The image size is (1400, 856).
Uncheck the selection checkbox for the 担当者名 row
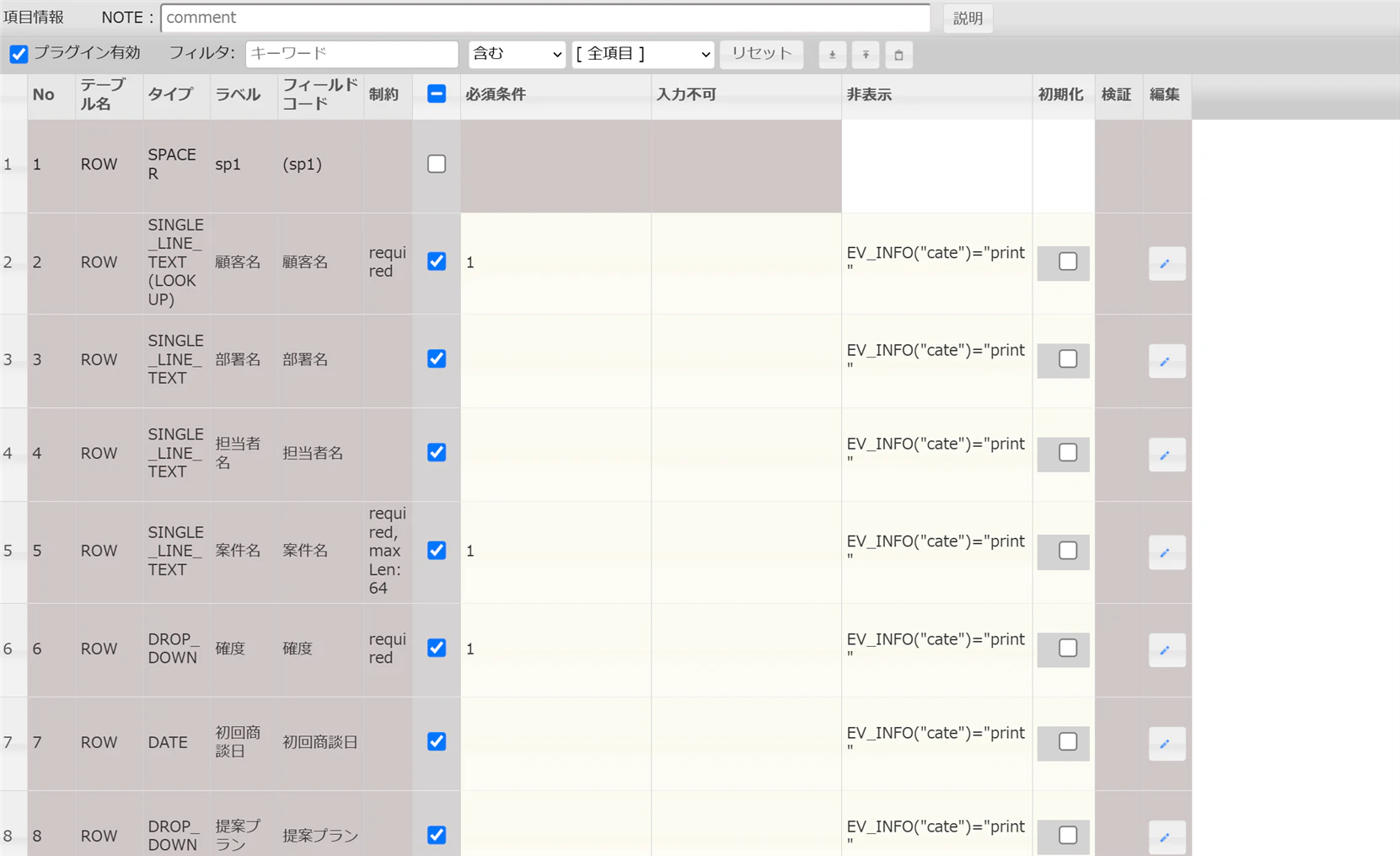[x=437, y=453]
